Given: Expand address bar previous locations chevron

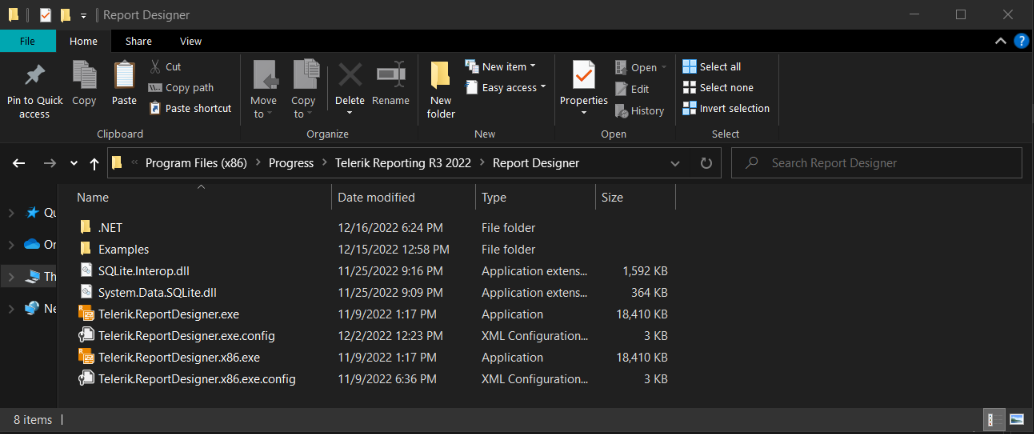Looking at the screenshot, I should [x=675, y=163].
